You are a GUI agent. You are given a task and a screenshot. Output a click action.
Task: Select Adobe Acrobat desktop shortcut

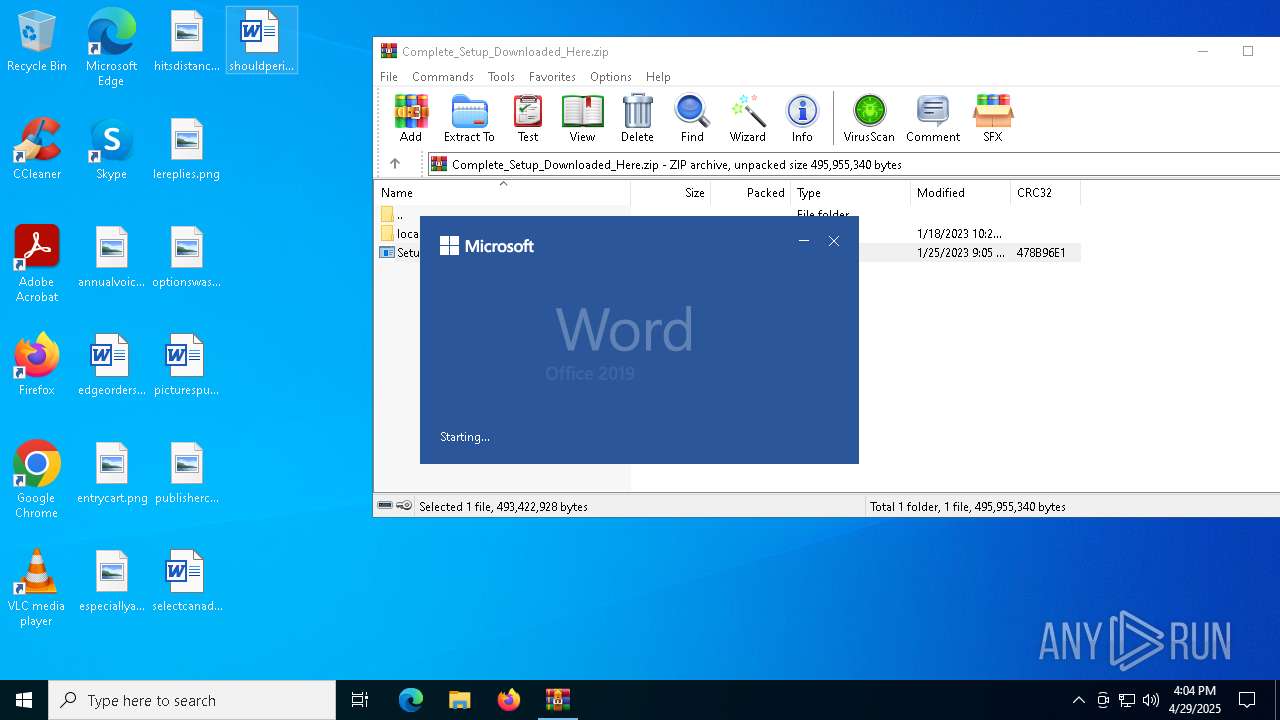[x=37, y=264]
